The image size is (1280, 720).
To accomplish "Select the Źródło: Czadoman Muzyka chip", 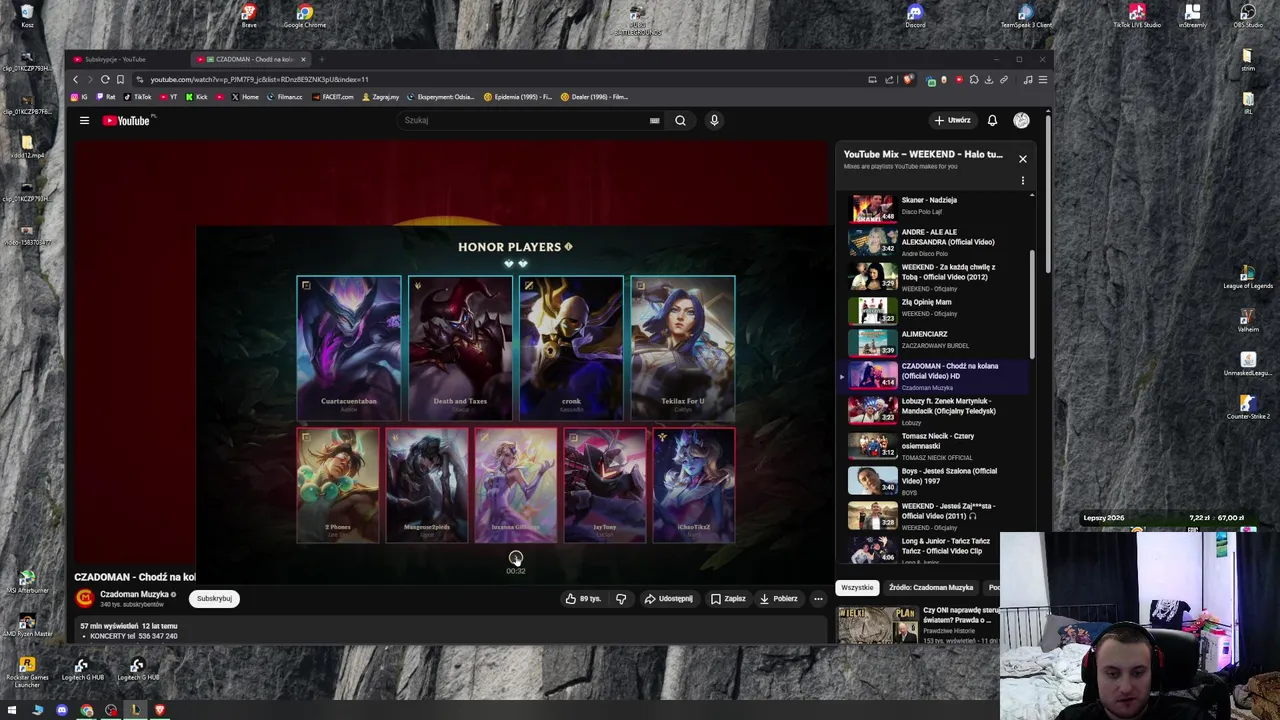I will [931, 587].
